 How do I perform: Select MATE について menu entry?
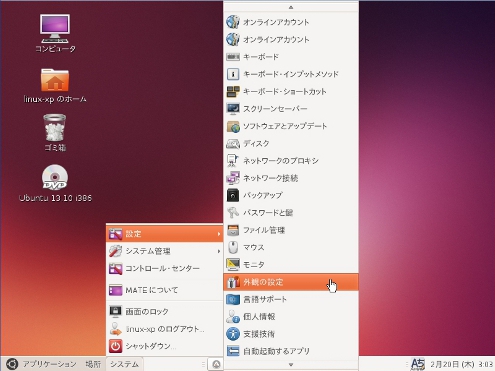tap(164, 290)
